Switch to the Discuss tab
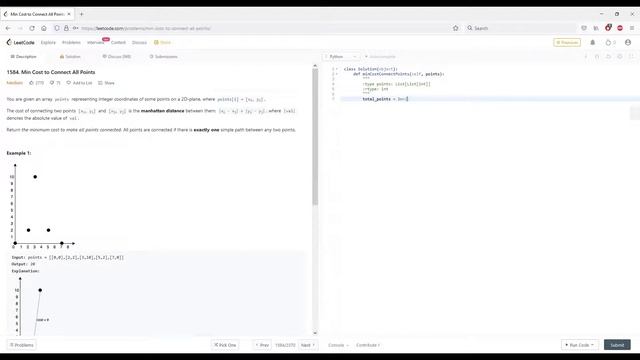 click(x=117, y=57)
